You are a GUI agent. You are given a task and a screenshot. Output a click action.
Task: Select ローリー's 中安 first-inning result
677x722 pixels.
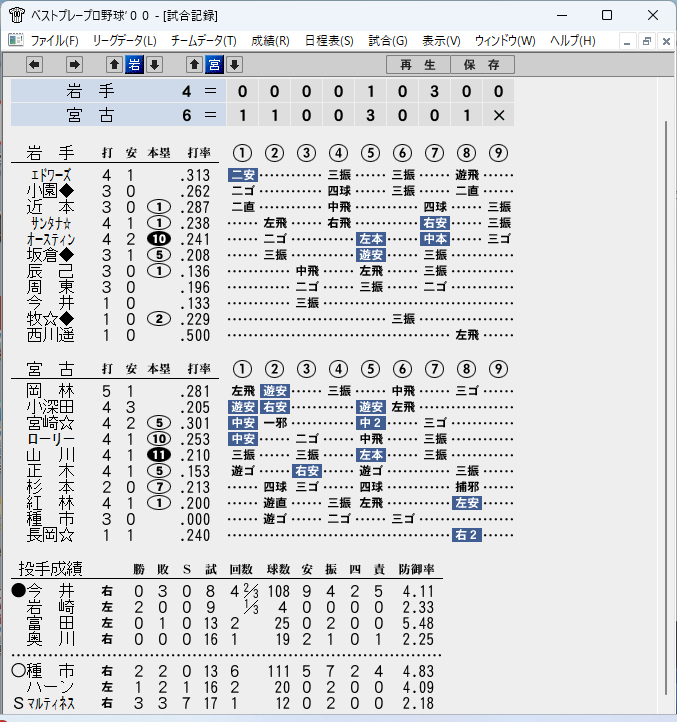pyautogui.click(x=243, y=439)
